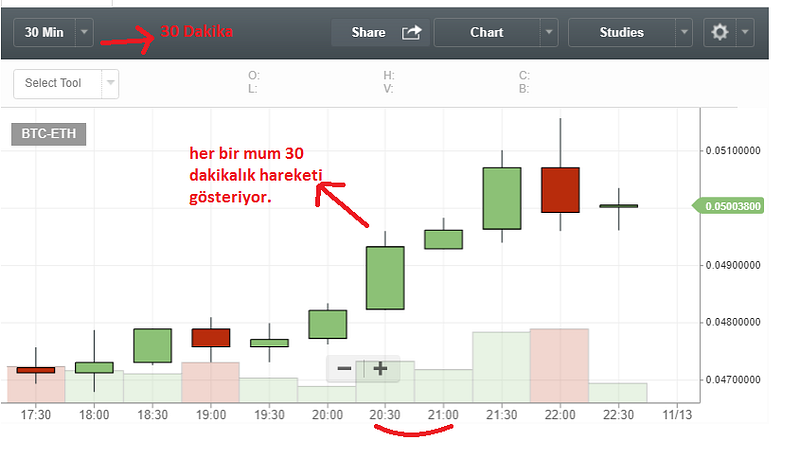
Task: Click the Chart button
Action: coord(487,32)
